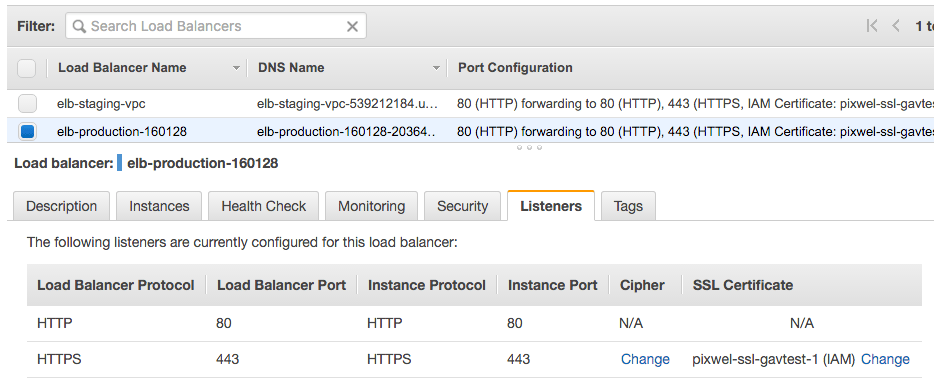Image resolution: width=934 pixels, height=387 pixels.
Task: Click port configuration text of elb-production-160128 row
Action: pos(695,131)
